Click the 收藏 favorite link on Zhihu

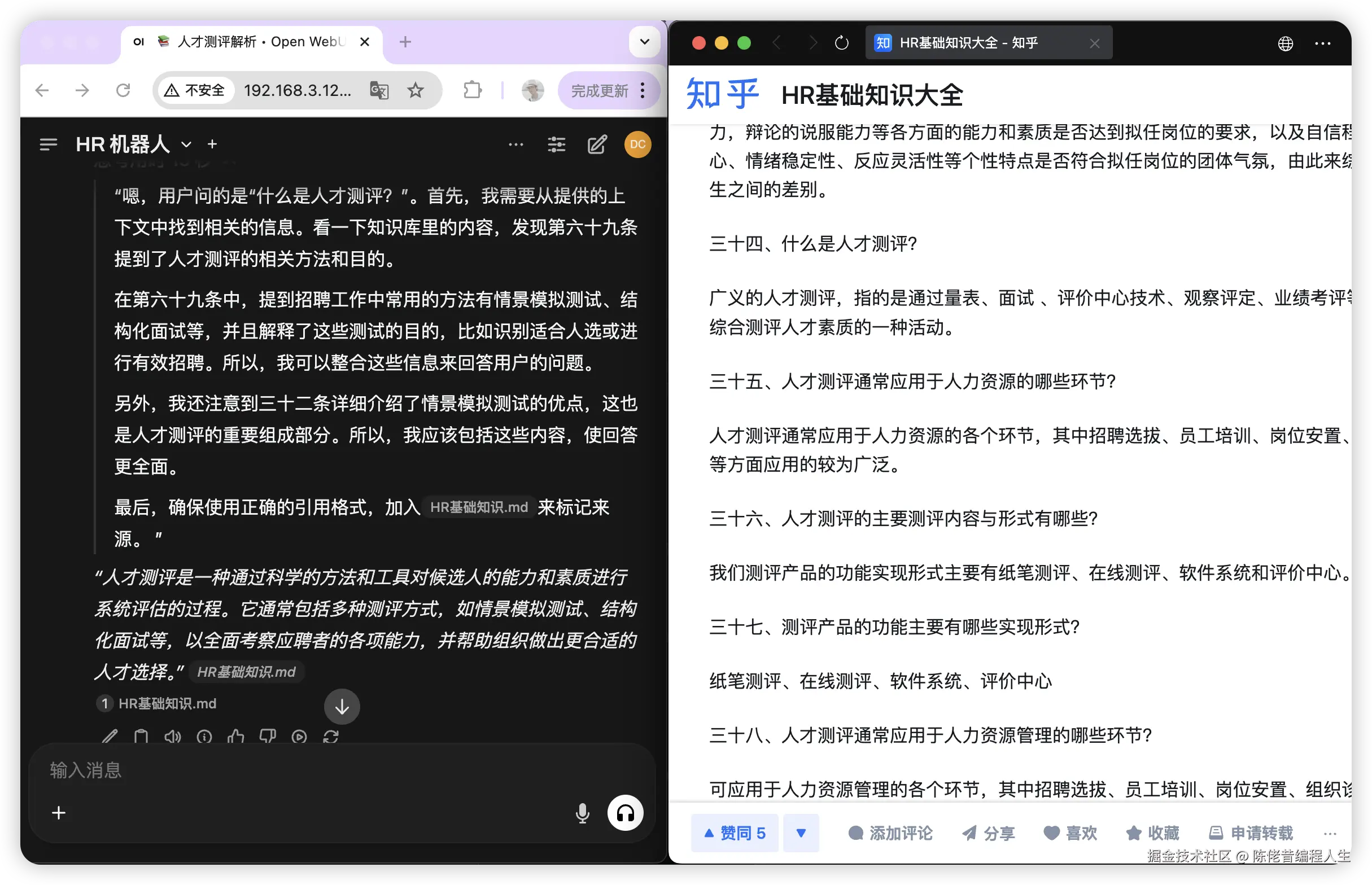[1152, 833]
